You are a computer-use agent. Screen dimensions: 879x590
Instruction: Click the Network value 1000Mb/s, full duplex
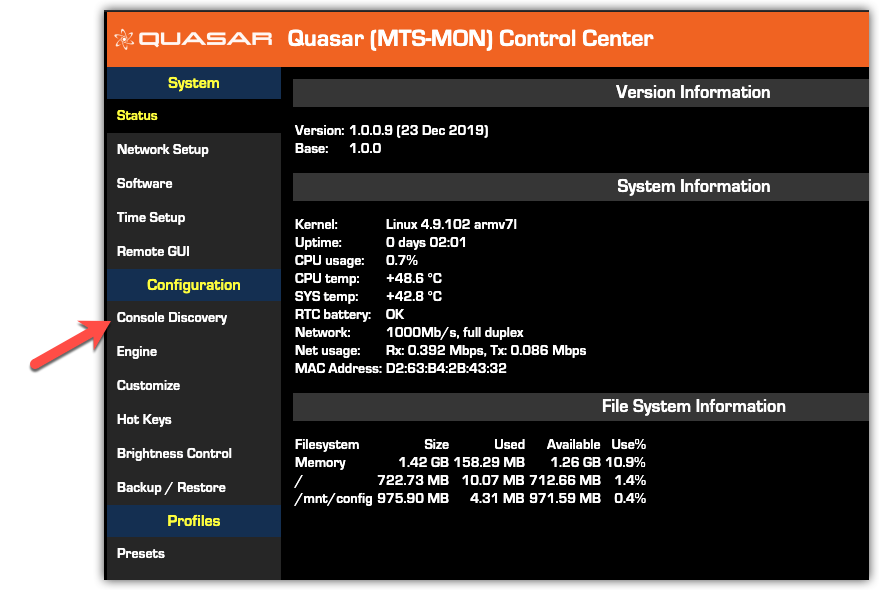coord(455,333)
